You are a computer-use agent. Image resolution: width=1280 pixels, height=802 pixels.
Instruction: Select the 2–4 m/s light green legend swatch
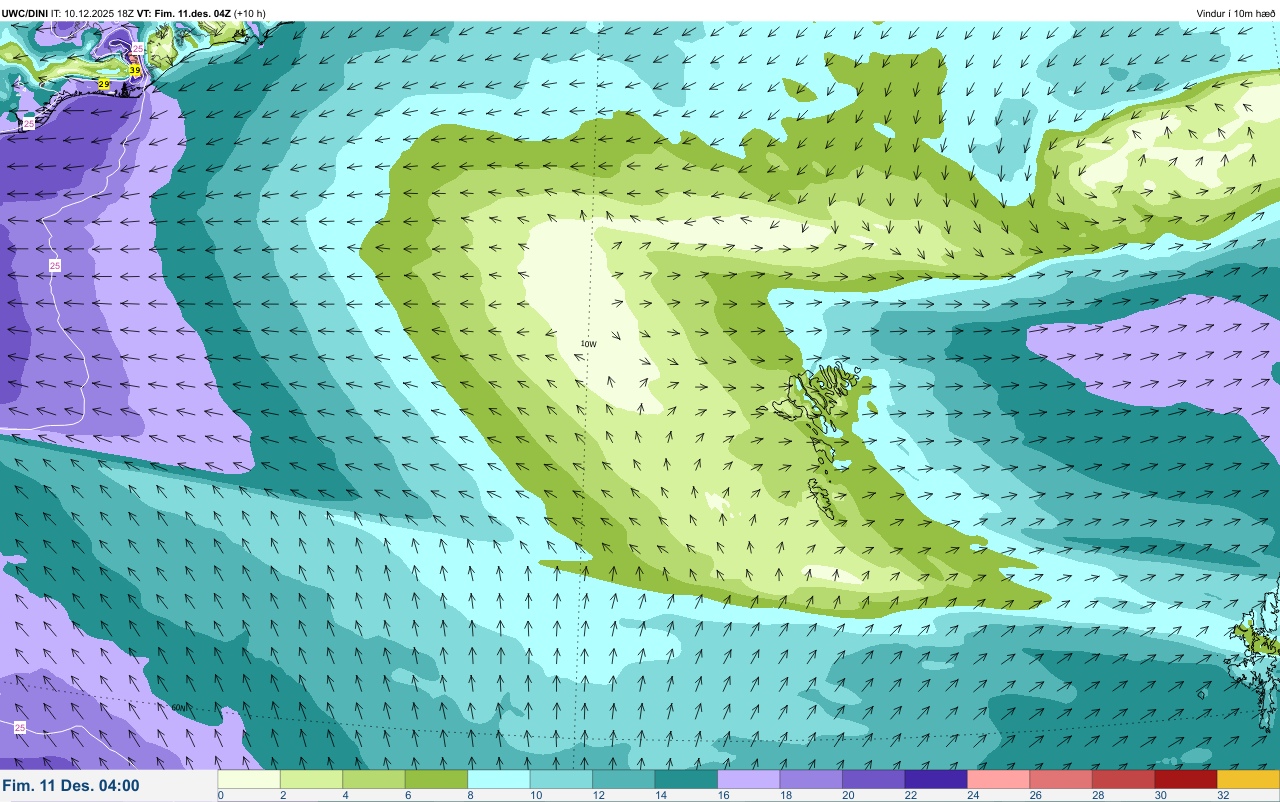[x=311, y=779]
